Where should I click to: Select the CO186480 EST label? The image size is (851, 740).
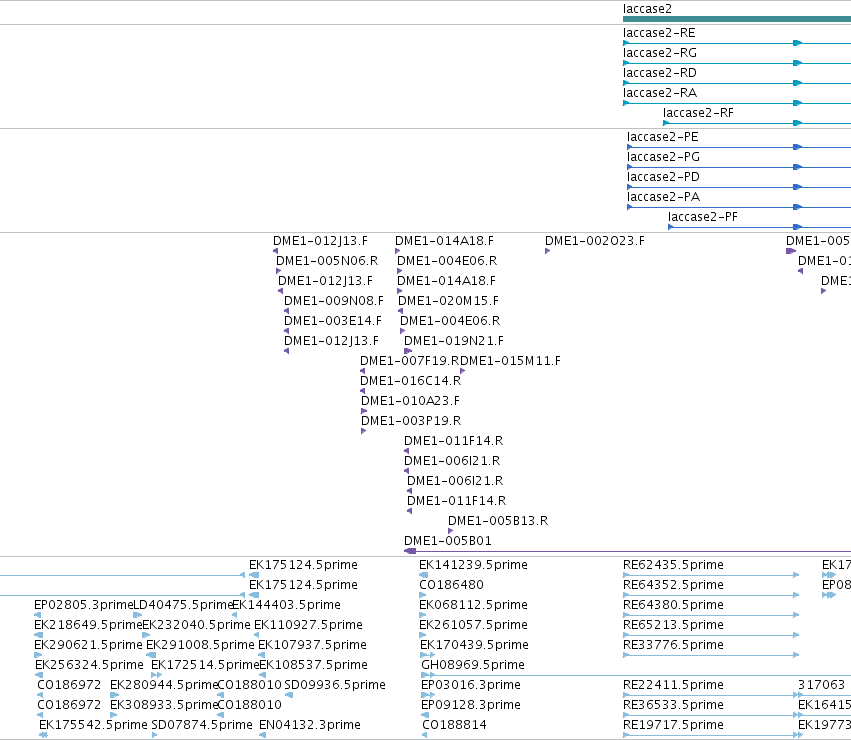tap(452, 585)
